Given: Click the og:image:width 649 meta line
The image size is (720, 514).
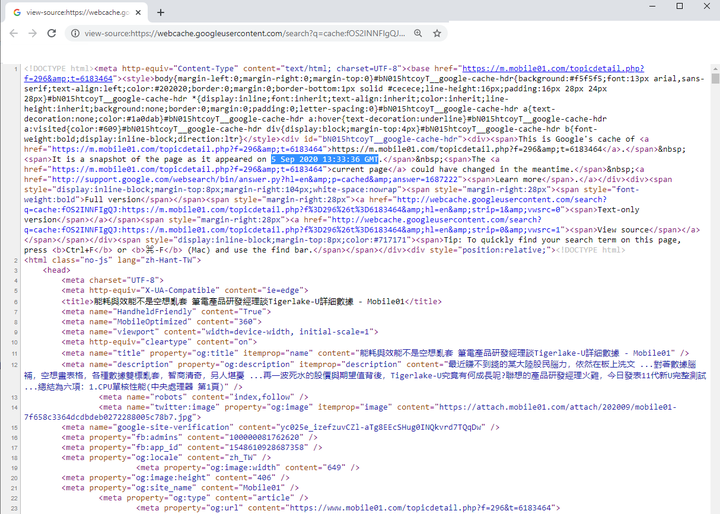Looking at the screenshot, I should point(248,468).
